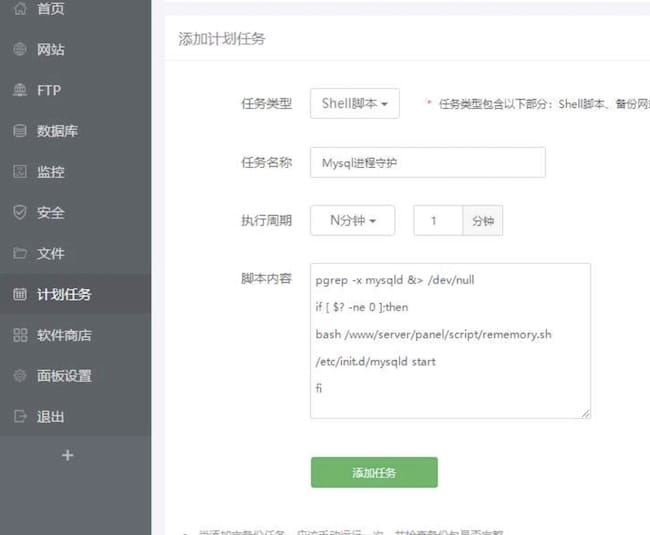Click the gear icon beside 面板设置
The width and height of the screenshot is (650, 535).
(20, 375)
